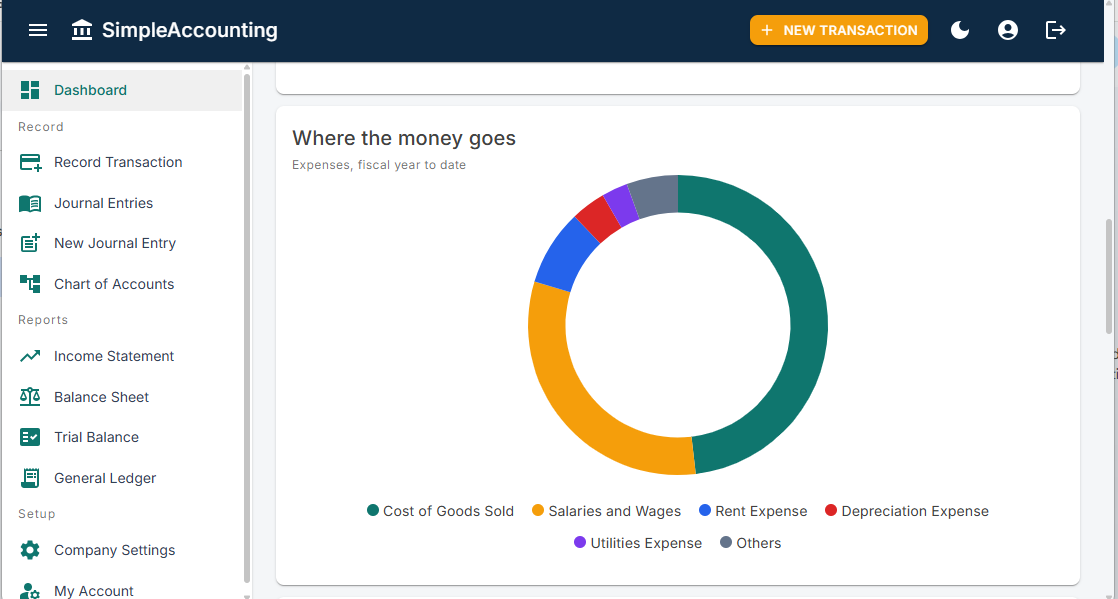Open New Journal Entry
1118x599 pixels.
coord(122,243)
